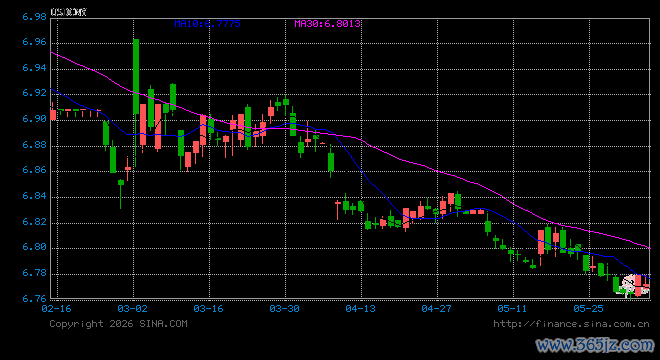The width and height of the screenshot is (660, 360).
Task: Click the 6.92 price axis label
Action: tap(35, 93)
